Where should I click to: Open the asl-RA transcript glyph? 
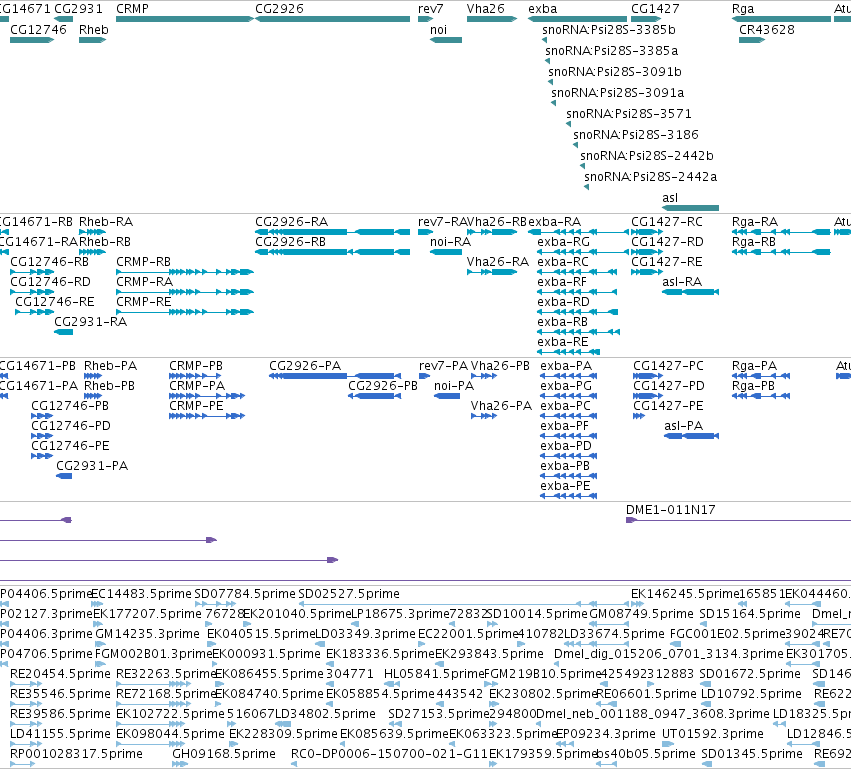pyautogui.click(x=690, y=292)
